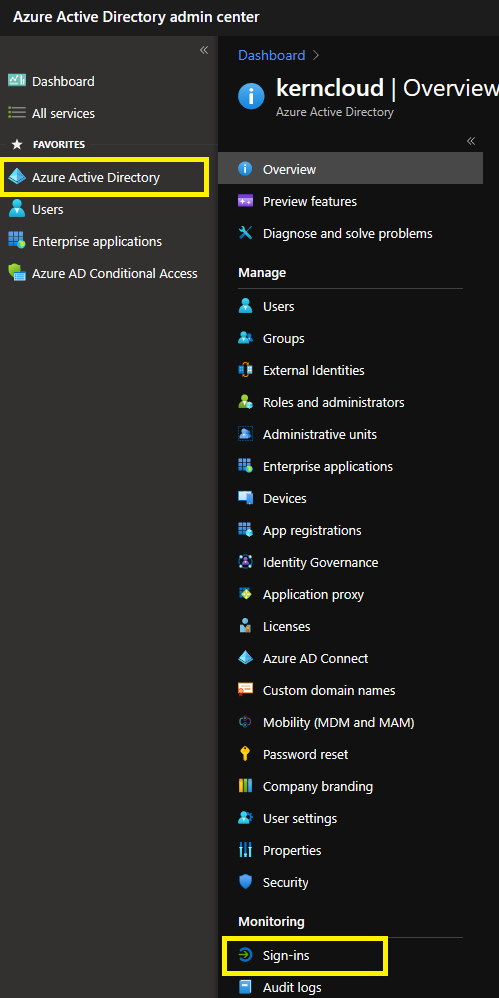Click the Administrative units icon
Image resolution: width=499 pixels, height=998 pixels.
[x=245, y=434]
